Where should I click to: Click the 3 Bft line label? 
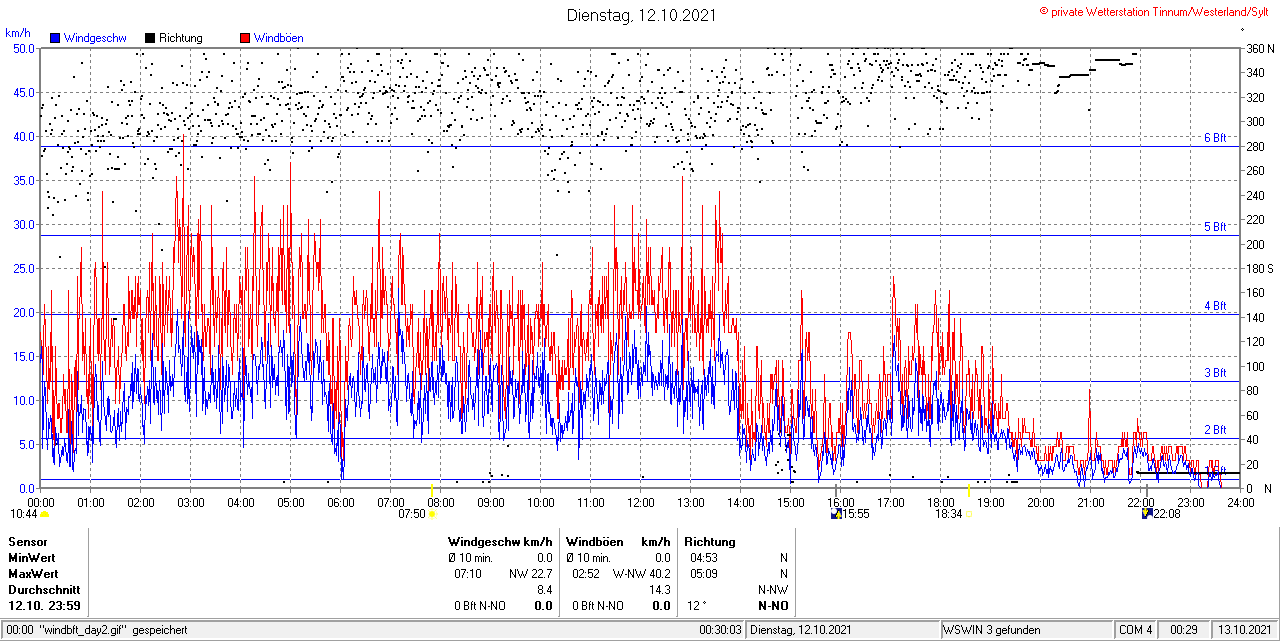coord(1215,373)
